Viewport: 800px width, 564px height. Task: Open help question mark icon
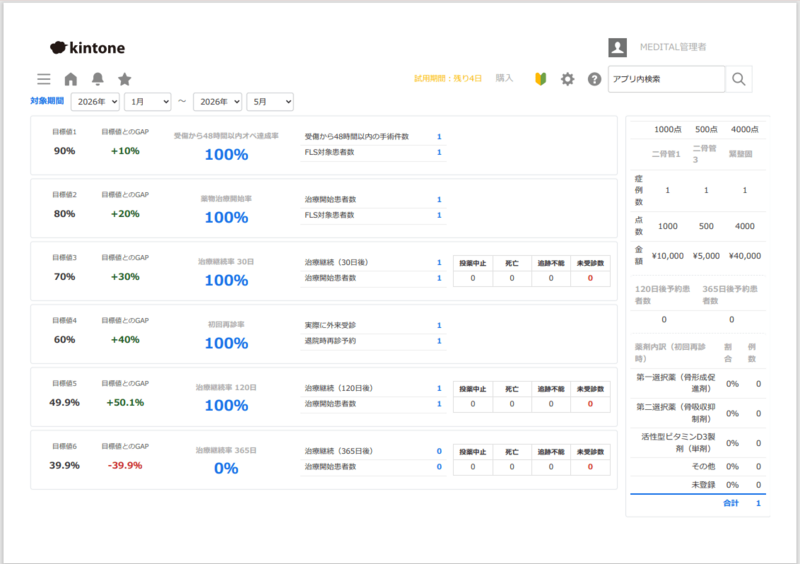pyautogui.click(x=594, y=79)
